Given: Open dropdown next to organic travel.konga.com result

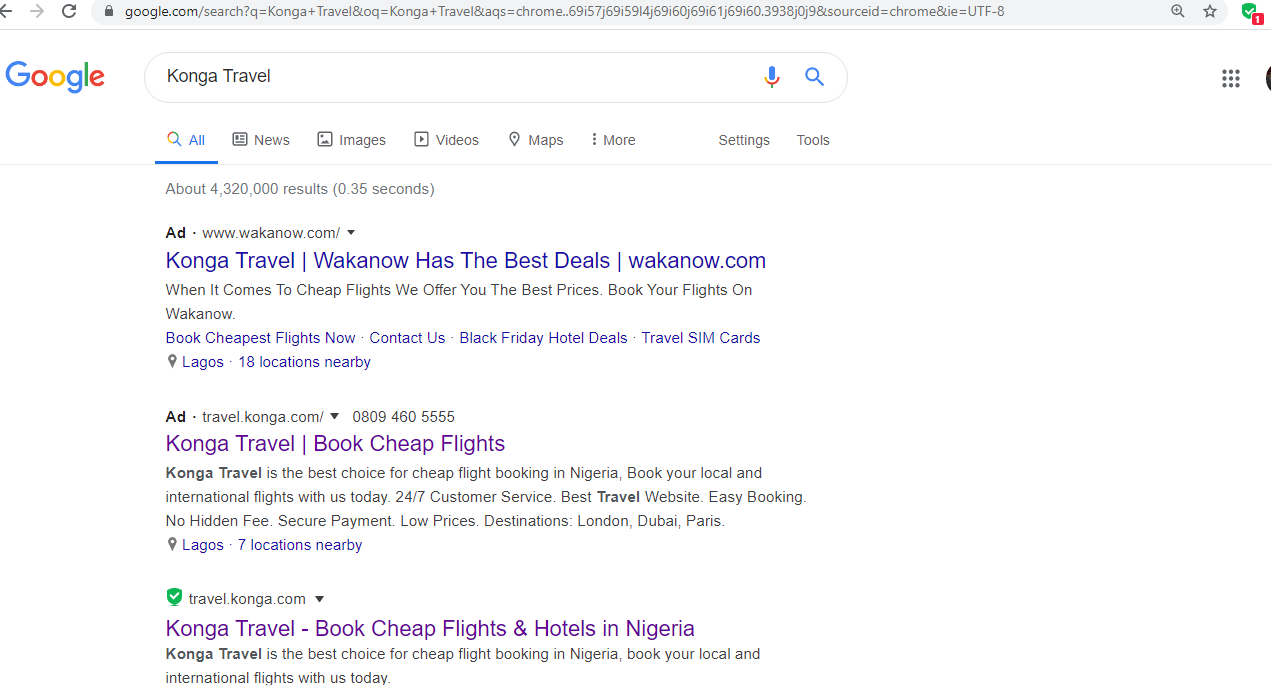Looking at the screenshot, I should pyautogui.click(x=320, y=599).
